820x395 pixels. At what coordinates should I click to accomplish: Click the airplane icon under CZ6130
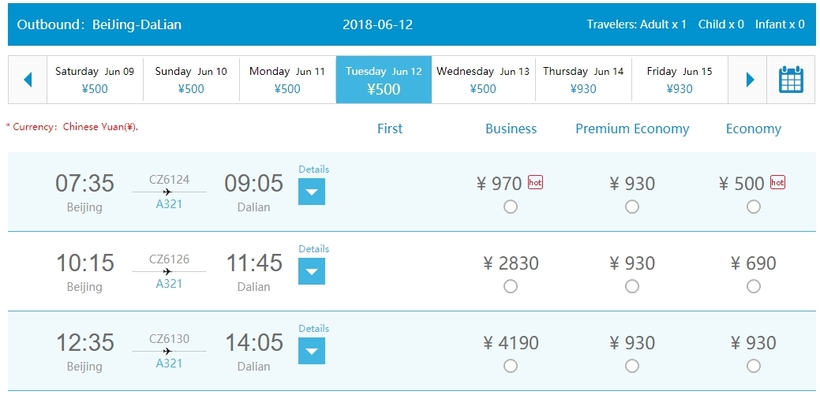click(167, 351)
